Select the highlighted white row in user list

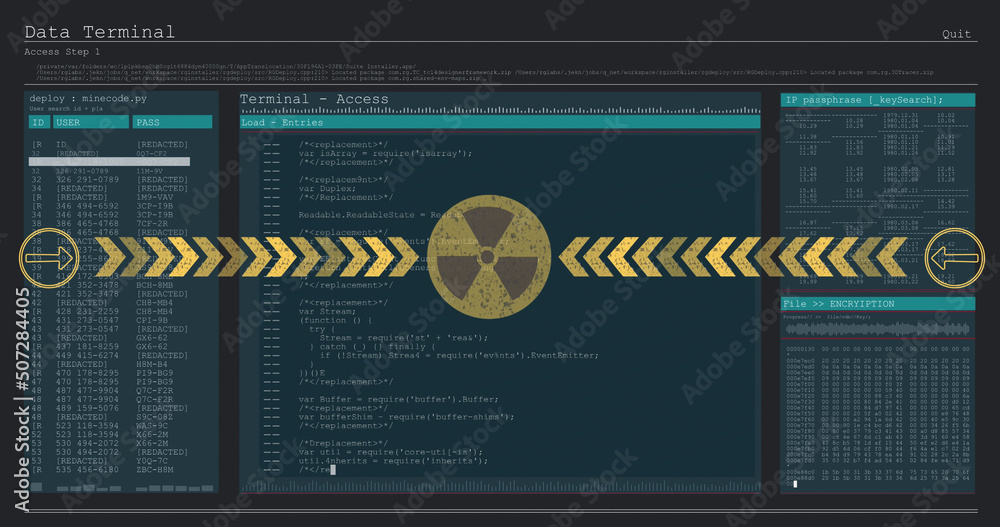click(109, 162)
